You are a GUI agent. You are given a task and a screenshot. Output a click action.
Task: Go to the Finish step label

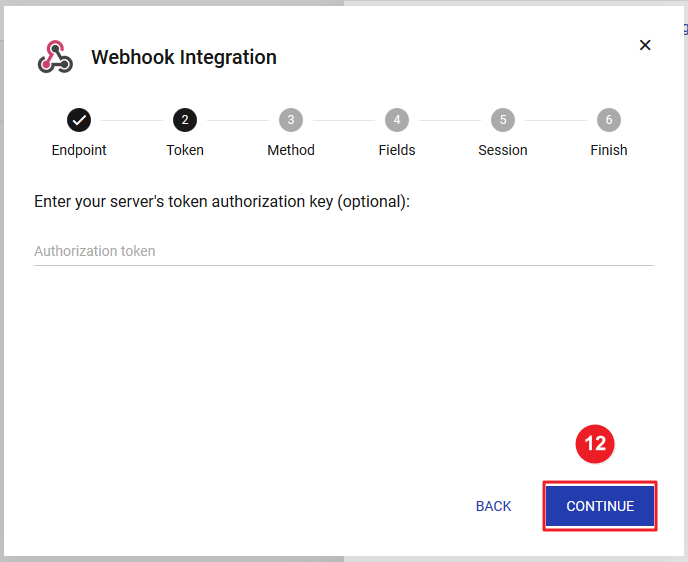pyautogui.click(x=608, y=150)
